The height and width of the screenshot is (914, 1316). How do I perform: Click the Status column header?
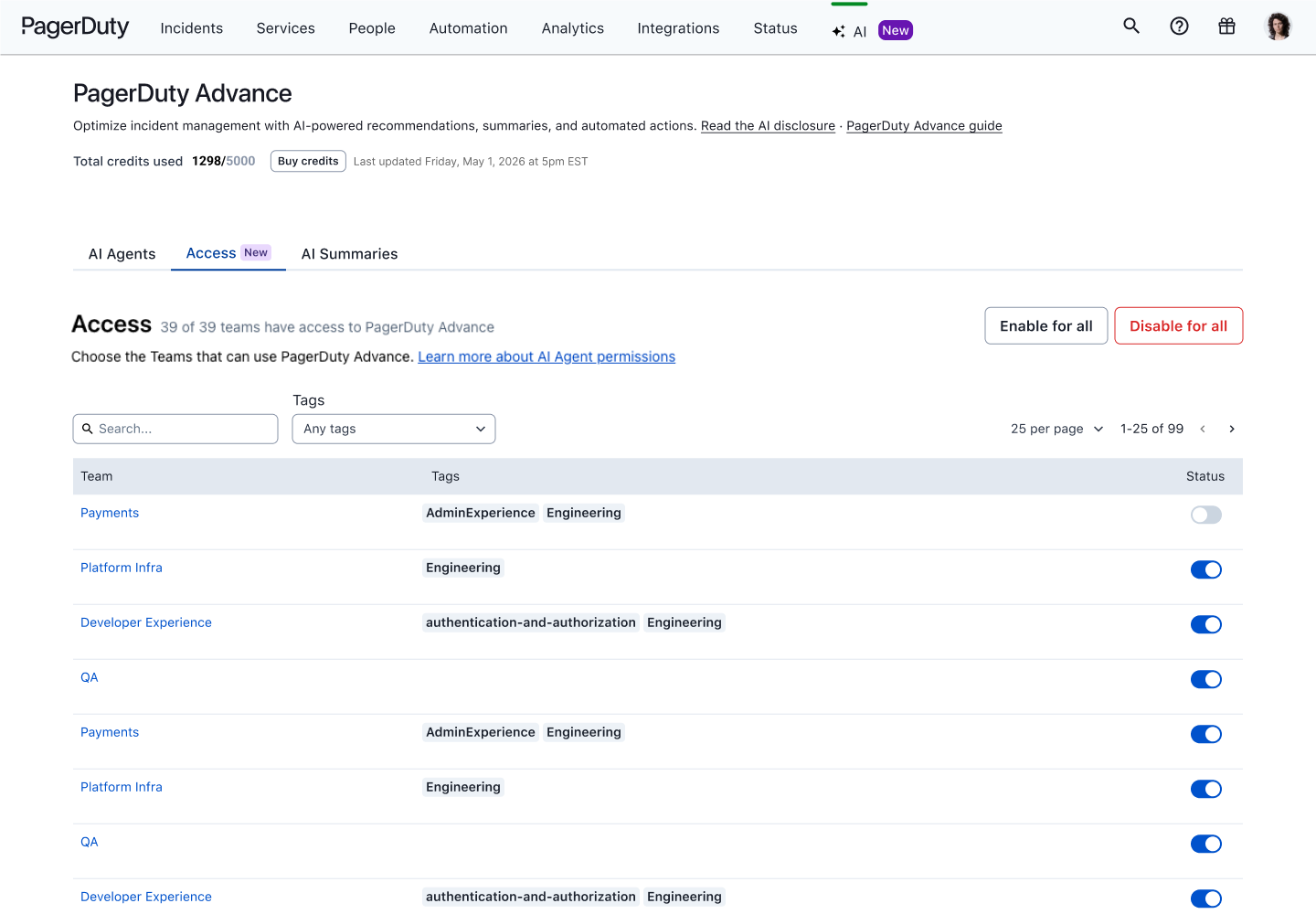tap(1205, 476)
